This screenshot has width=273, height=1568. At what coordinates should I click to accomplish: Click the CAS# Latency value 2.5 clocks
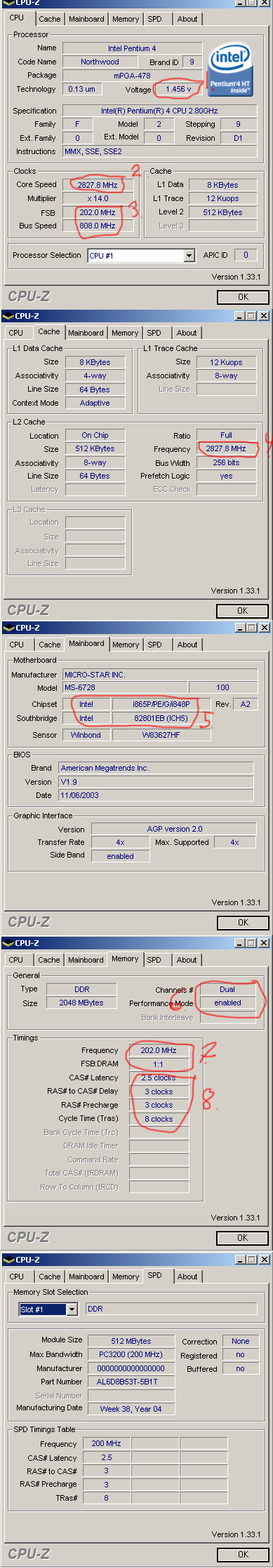(x=159, y=1078)
